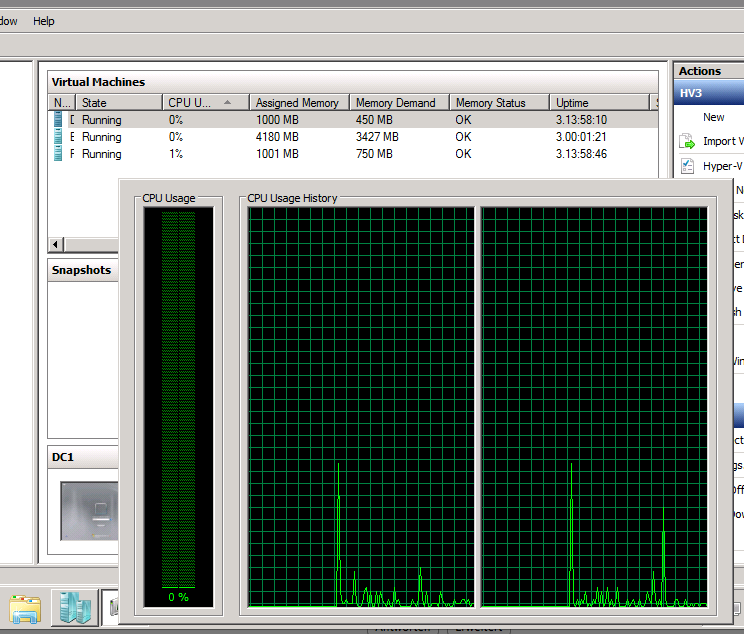Select the HV3 header in Actions pane

(x=709, y=93)
